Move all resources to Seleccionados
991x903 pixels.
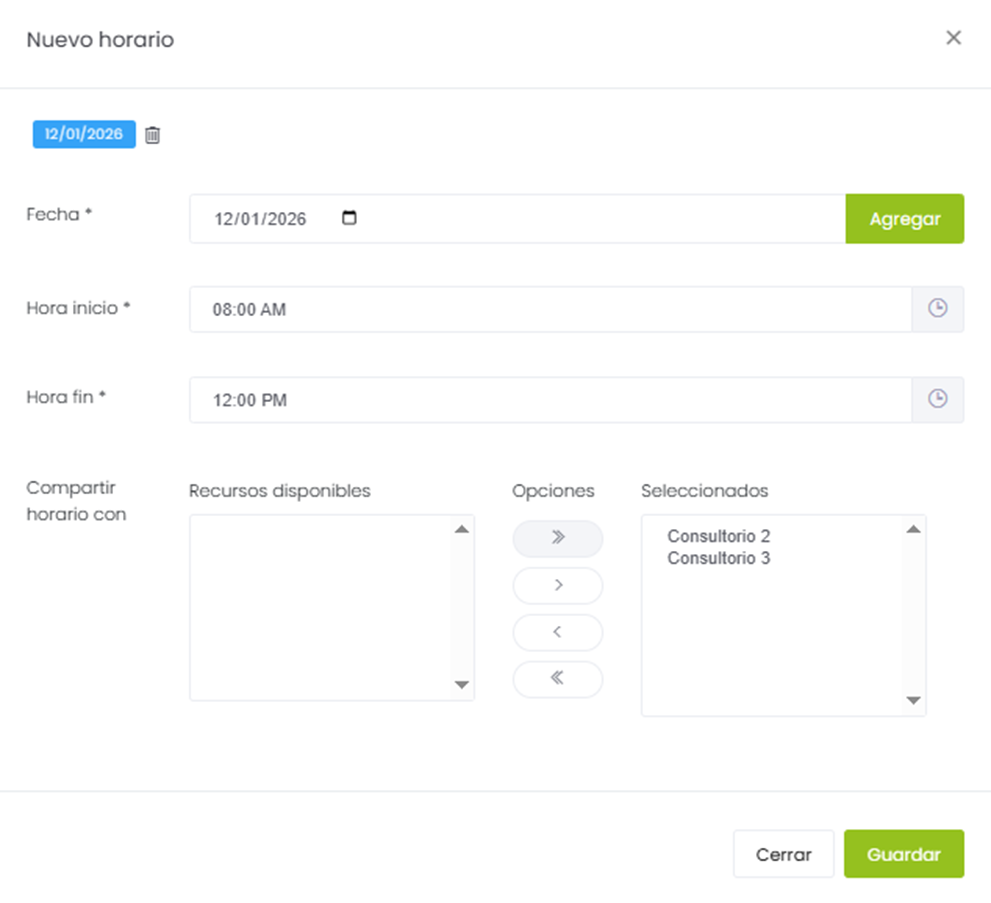[x=557, y=538]
